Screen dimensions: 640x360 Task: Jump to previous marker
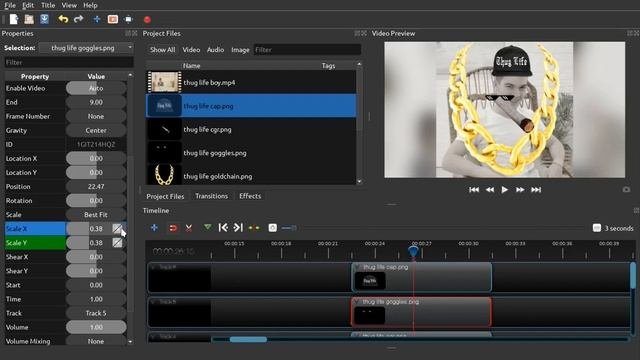[223, 228]
